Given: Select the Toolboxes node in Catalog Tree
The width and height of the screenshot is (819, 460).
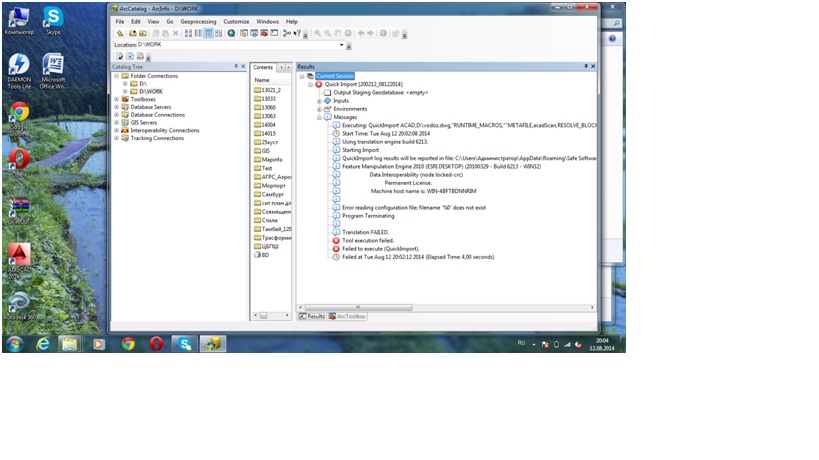Looking at the screenshot, I should tap(143, 99).
